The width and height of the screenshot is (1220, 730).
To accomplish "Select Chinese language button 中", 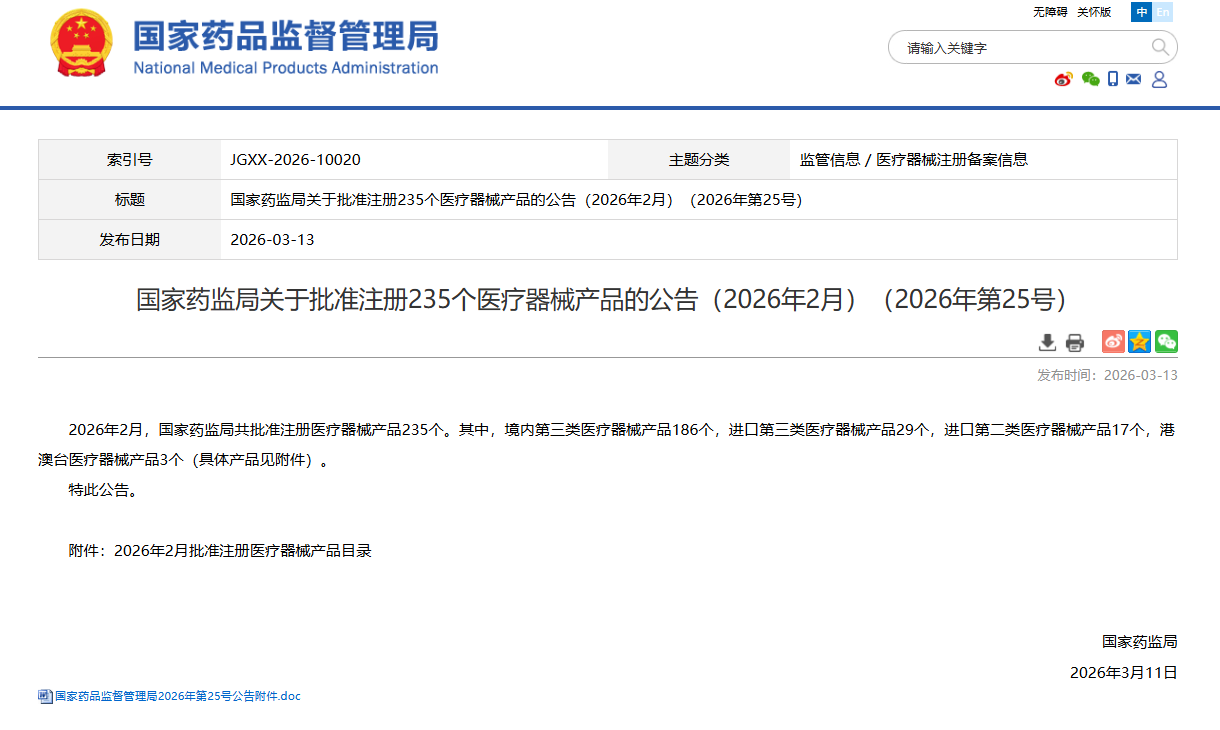I will click(x=1141, y=12).
